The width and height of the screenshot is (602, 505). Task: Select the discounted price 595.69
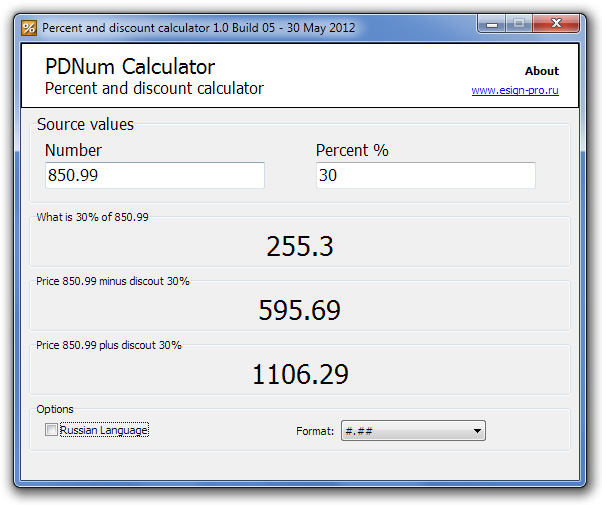coord(300,310)
